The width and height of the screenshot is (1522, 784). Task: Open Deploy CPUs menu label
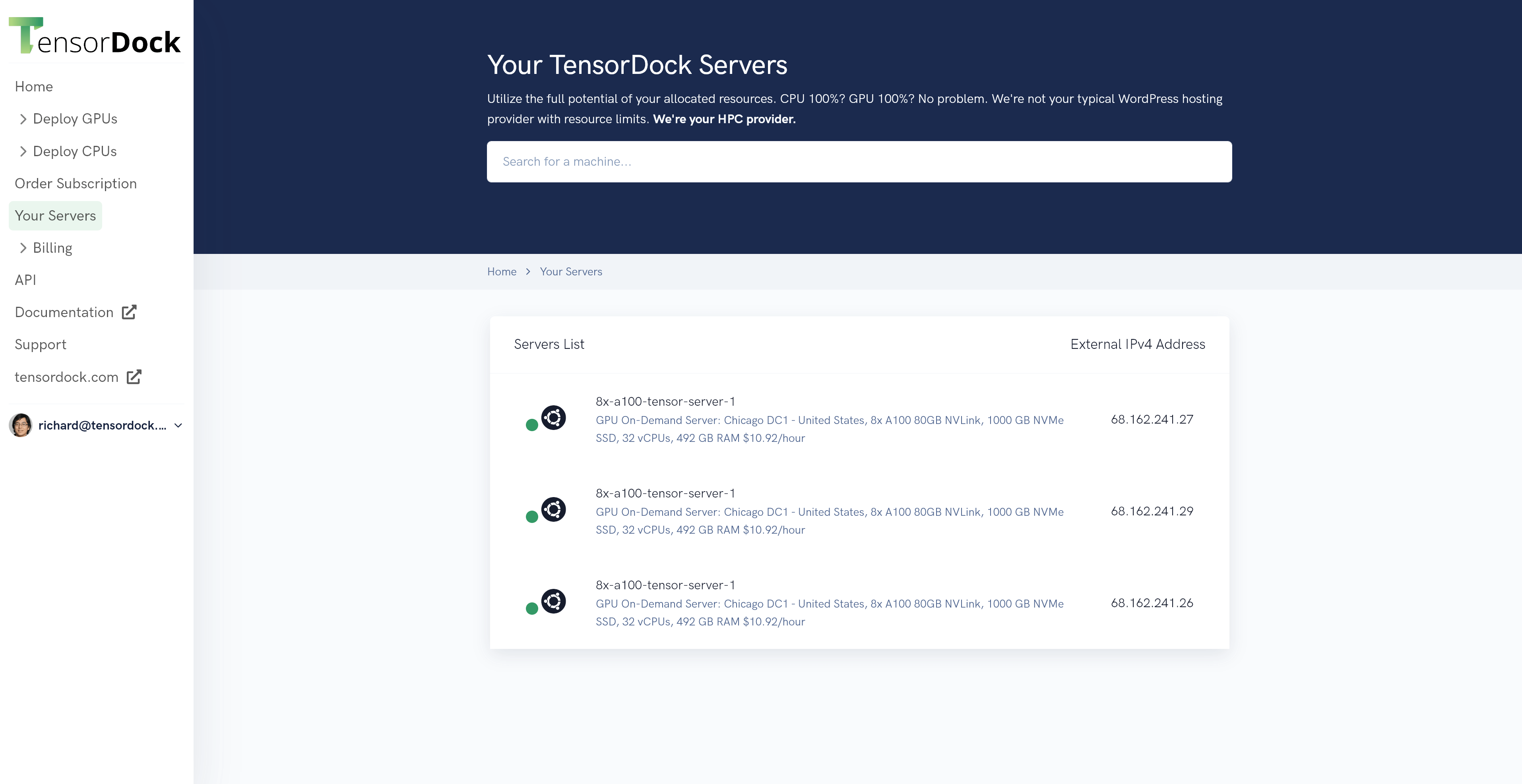(75, 151)
